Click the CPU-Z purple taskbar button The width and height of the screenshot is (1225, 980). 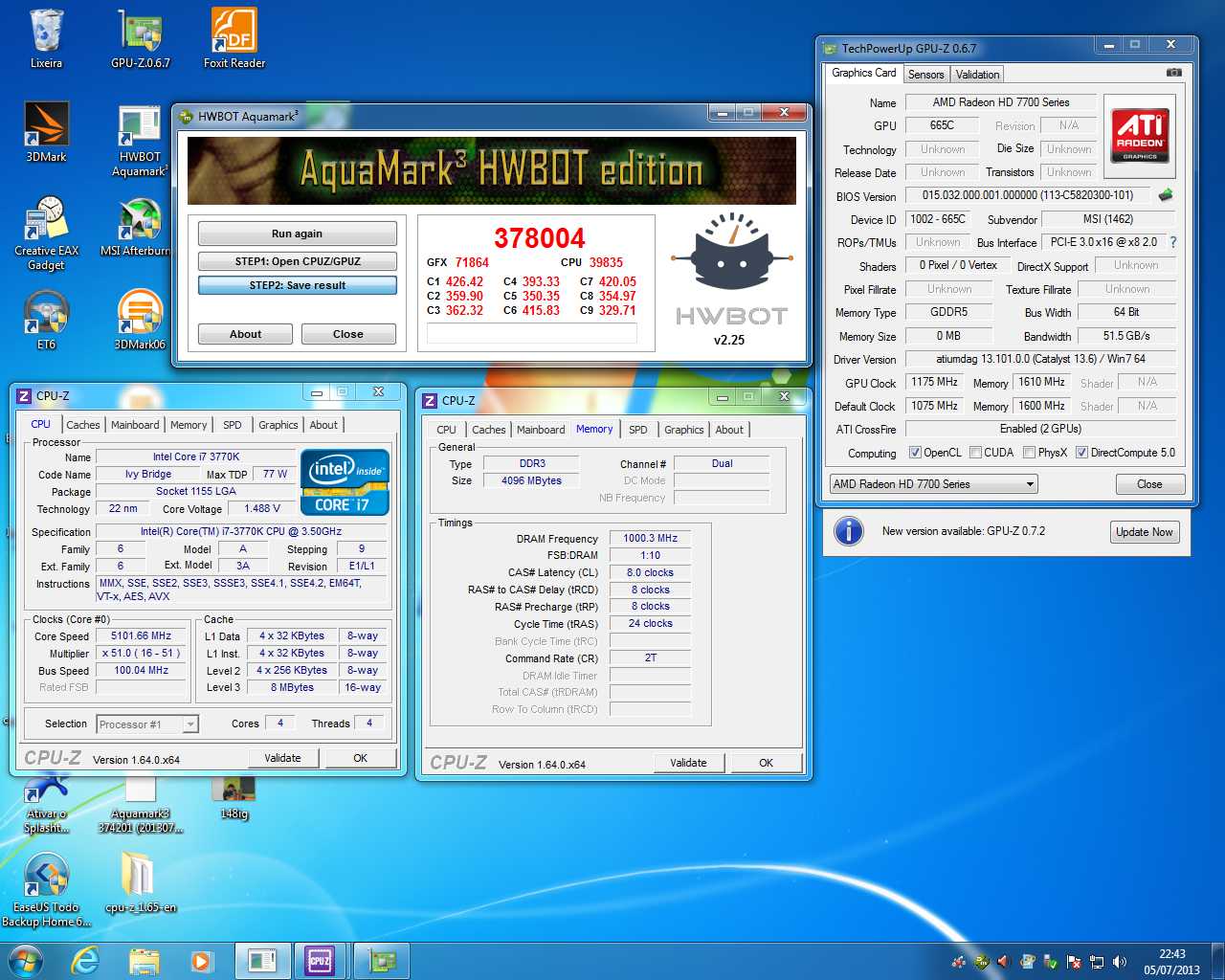tap(320, 961)
